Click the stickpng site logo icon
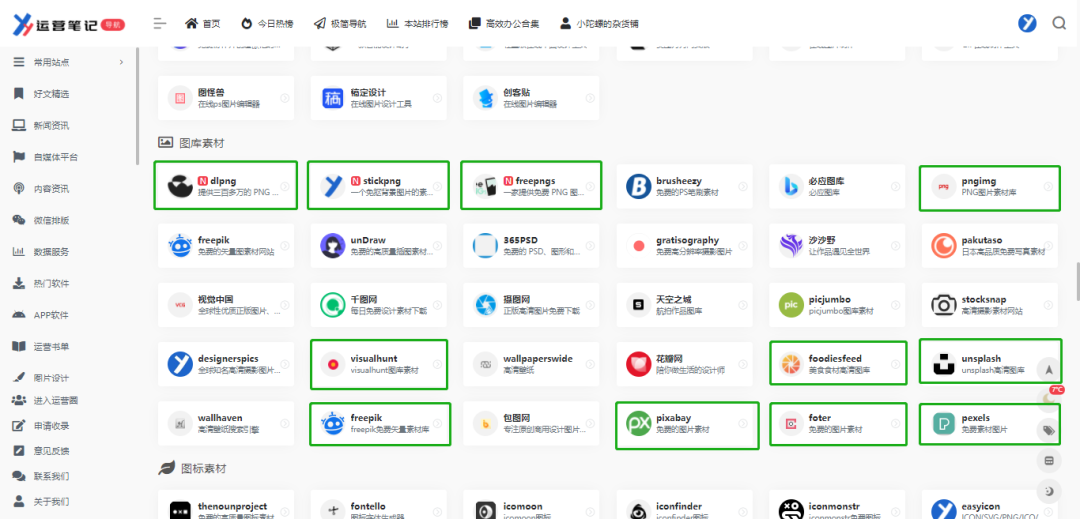1080x519 pixels. click(x=333, y=186)
